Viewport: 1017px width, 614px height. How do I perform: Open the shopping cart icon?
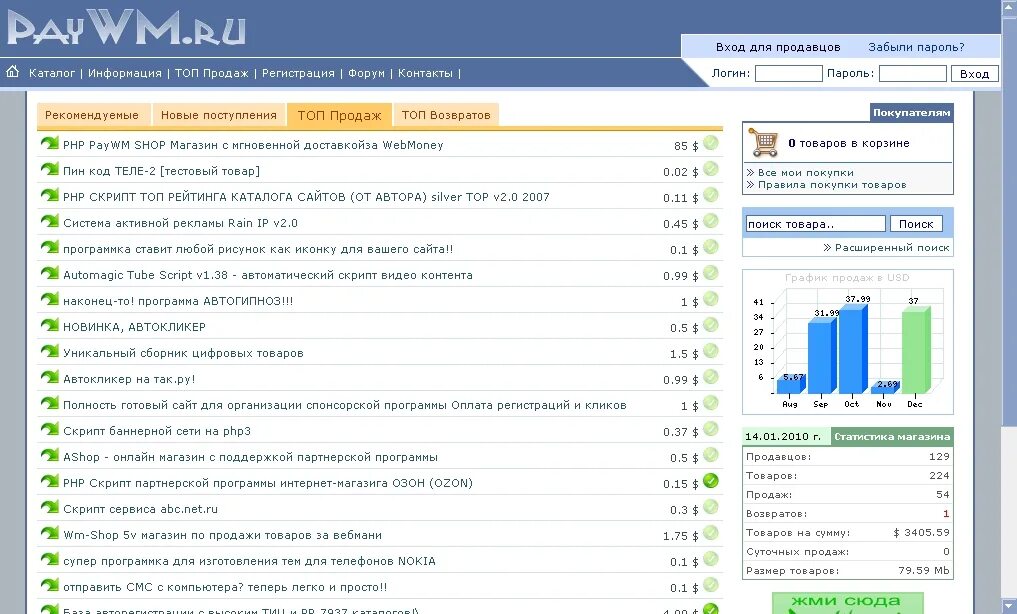pyautogui.click(x=763, y=142)
